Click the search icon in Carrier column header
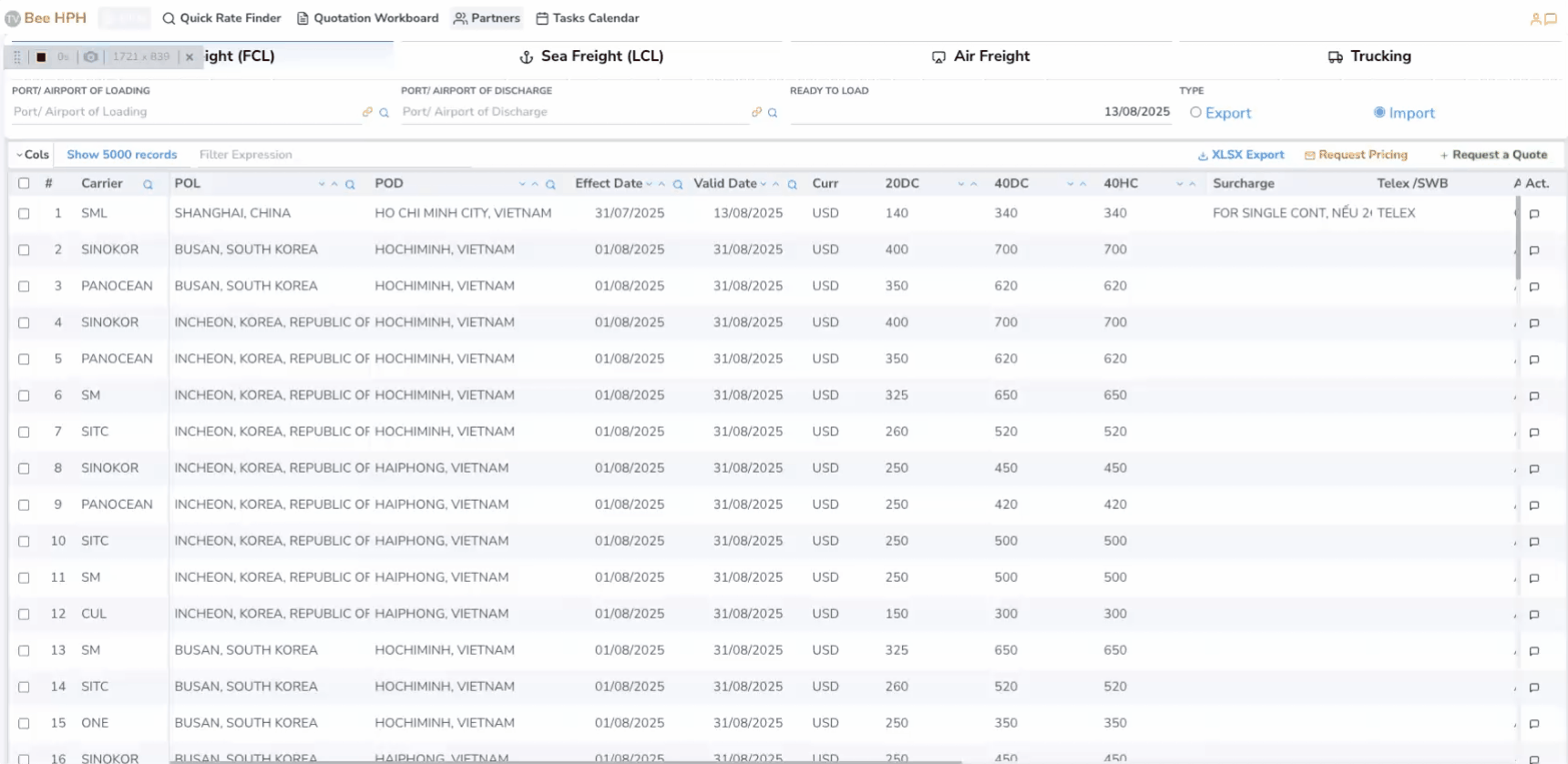Viewport: 1568px width, 764px height. coord(148,185)
